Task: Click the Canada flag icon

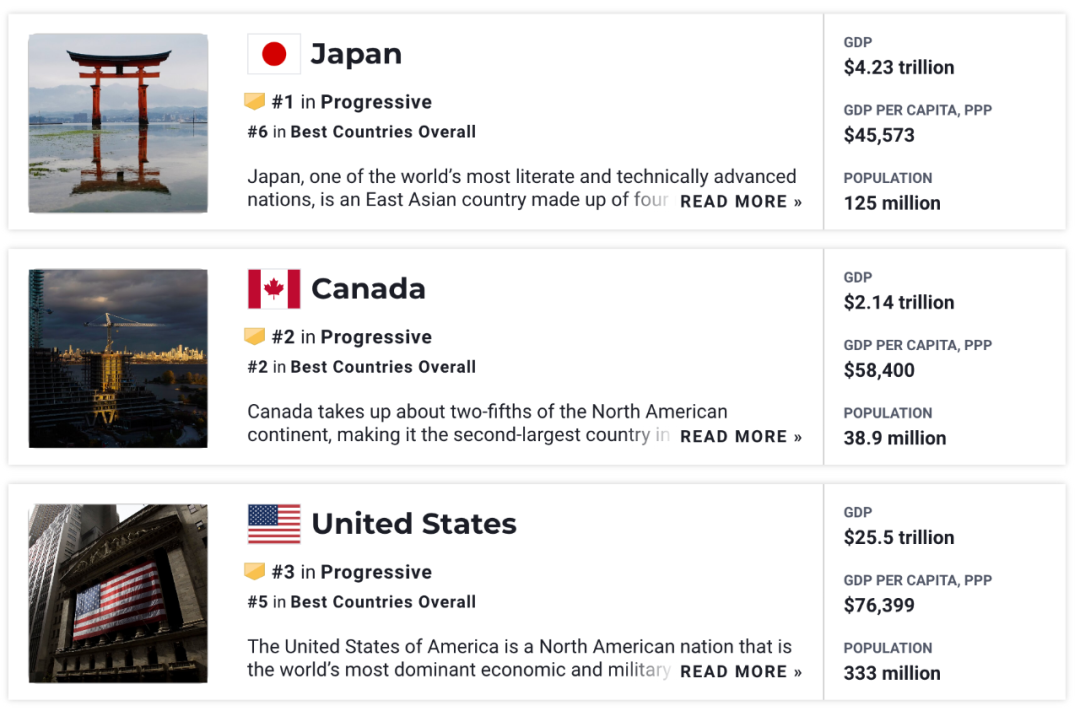Action: pos(274,289)
